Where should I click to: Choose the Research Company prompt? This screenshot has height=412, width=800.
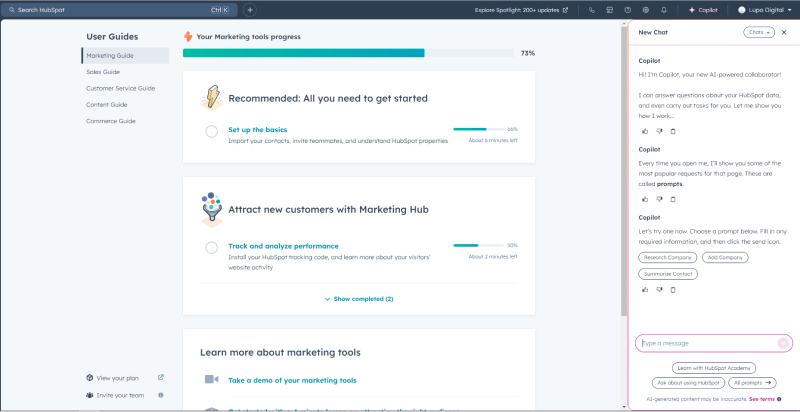[x=668, y=258]
